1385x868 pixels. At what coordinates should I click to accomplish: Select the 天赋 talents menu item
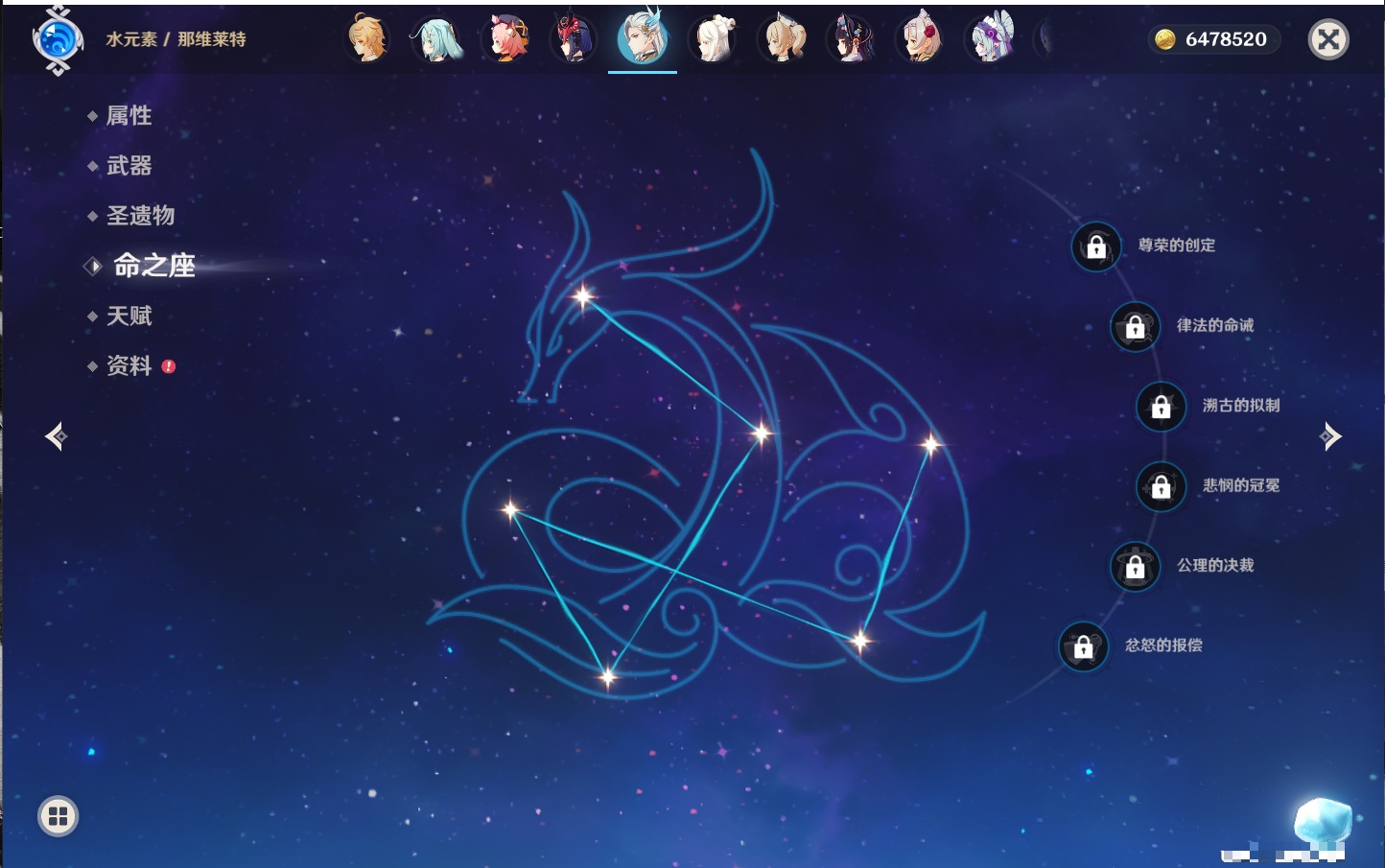[x=129, y=316]
